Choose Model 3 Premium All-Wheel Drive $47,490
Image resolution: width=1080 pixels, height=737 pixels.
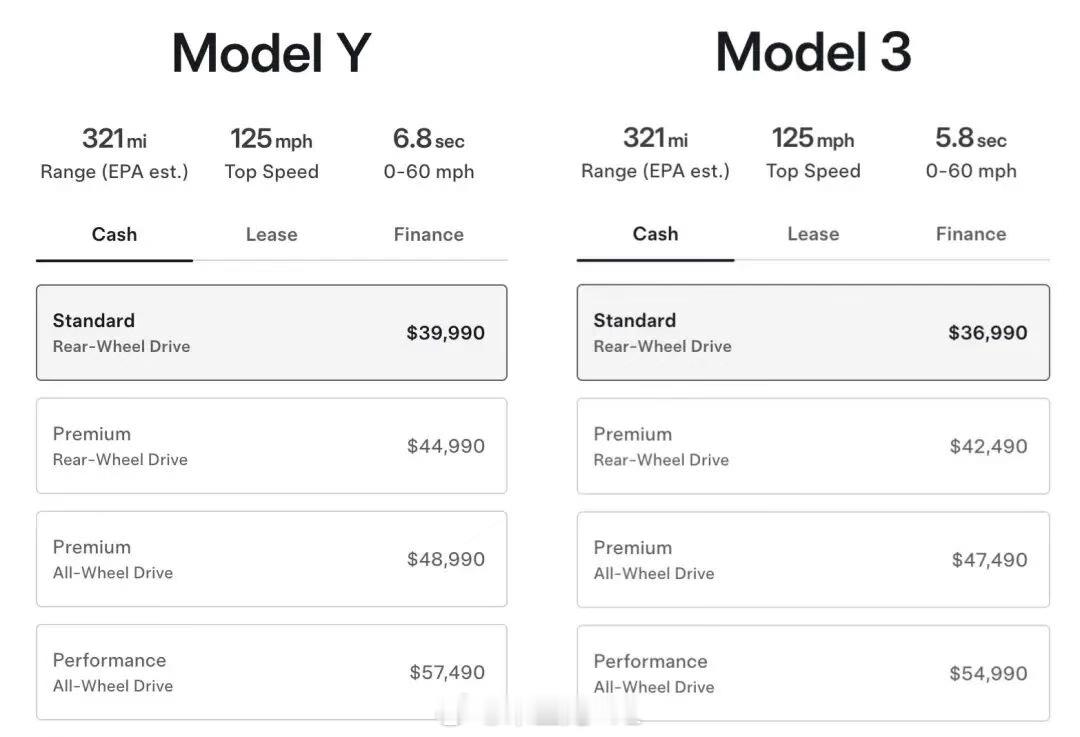[813, 560]
